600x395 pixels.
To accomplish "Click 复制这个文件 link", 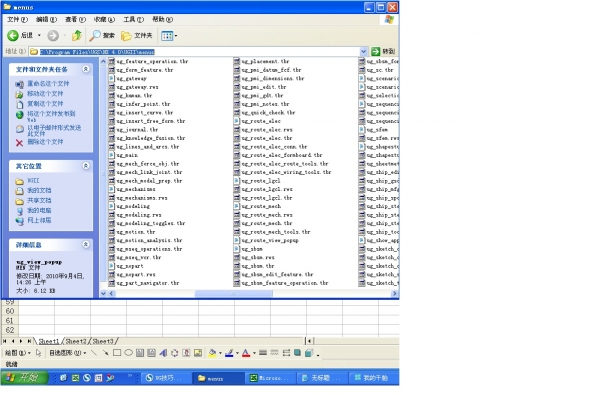I will tap(45, 103).
